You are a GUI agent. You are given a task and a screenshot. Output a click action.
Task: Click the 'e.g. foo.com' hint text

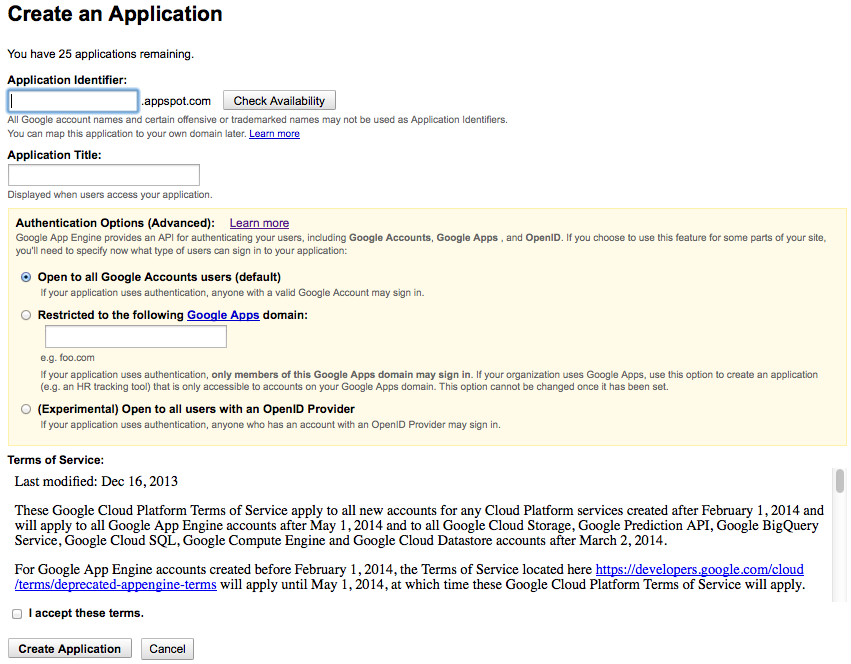67,358
